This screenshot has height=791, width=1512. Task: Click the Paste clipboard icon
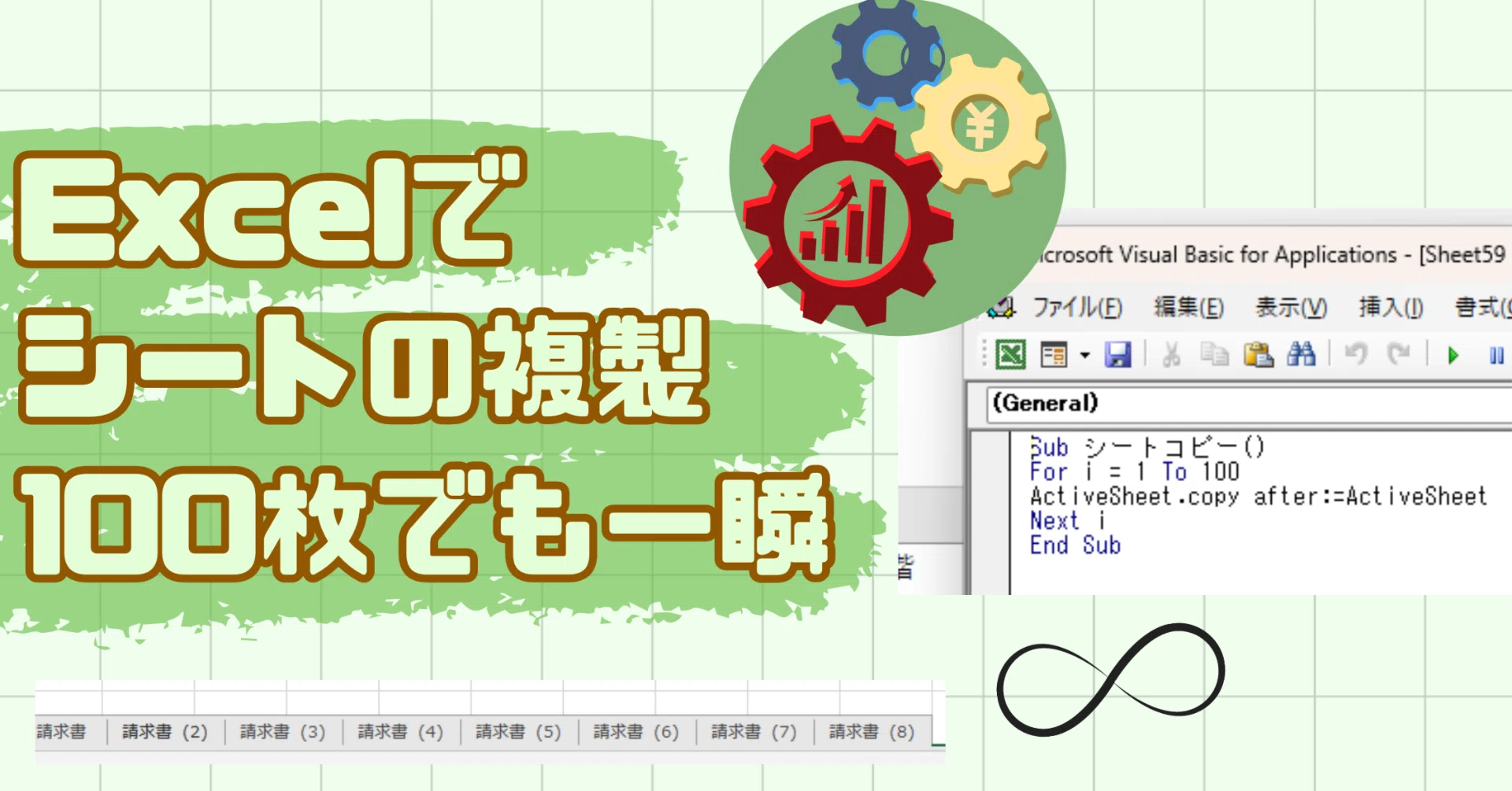click(1258, 355)
